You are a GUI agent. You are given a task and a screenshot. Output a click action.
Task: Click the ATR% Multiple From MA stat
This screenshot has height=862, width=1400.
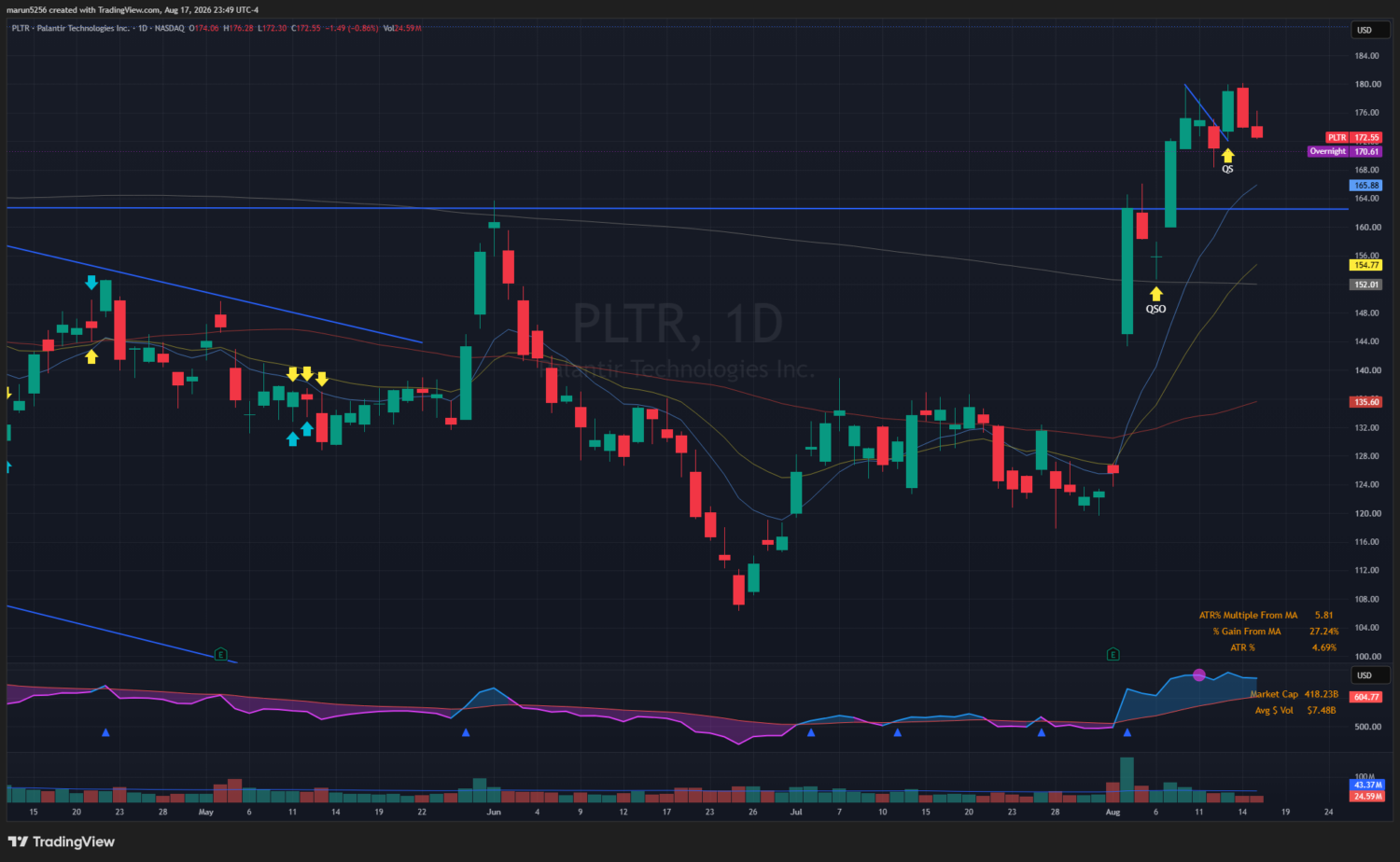point(1267,616)
